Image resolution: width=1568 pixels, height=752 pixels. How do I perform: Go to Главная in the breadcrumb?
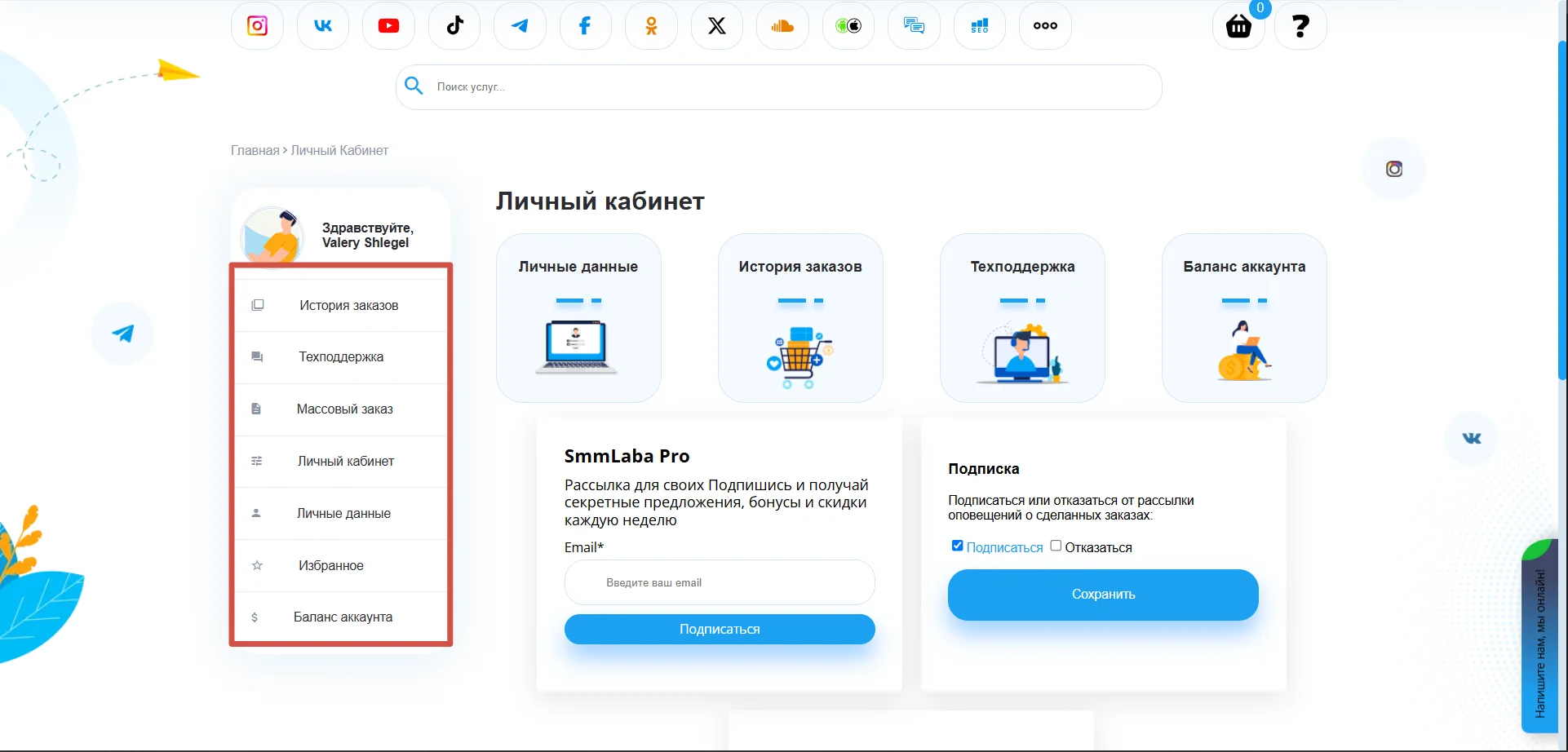(x=255, y=151)
